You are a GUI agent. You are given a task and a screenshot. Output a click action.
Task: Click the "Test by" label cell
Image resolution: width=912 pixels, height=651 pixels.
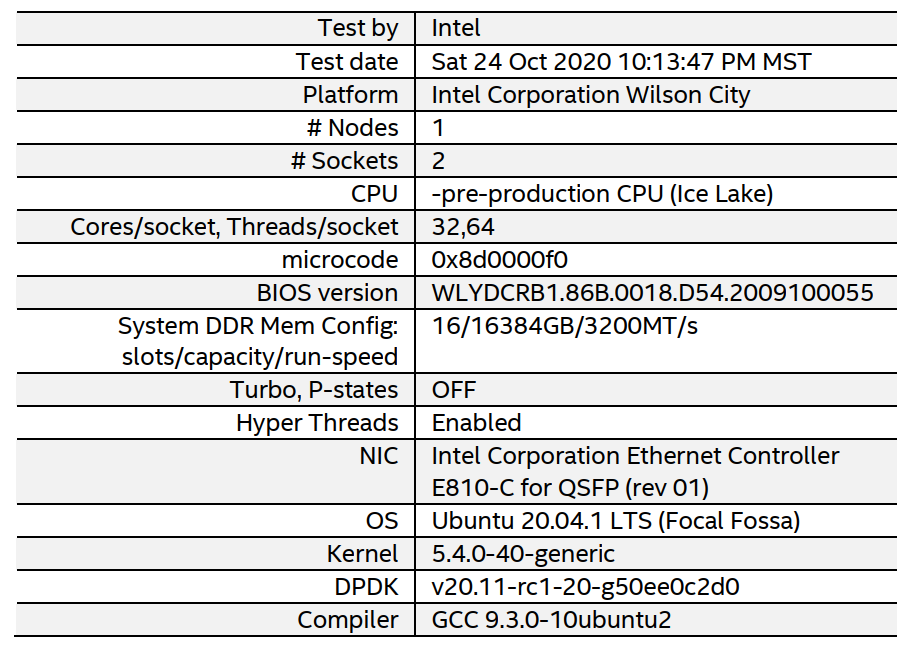pos(357,28)
